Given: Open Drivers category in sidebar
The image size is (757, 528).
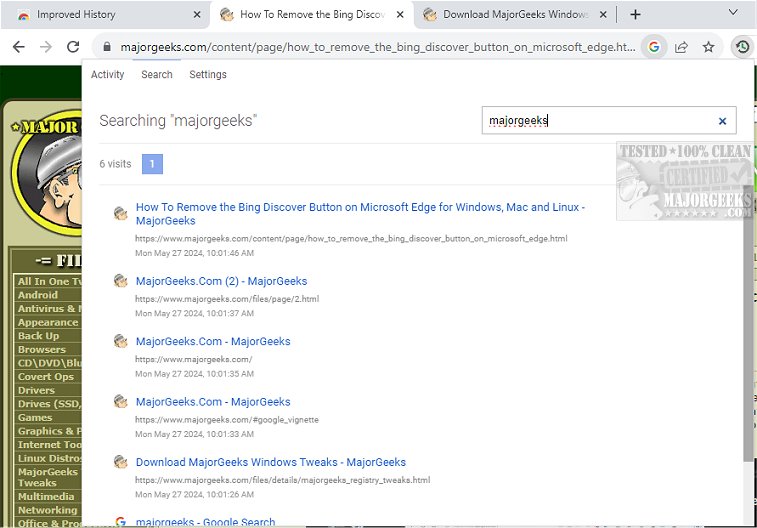Looking at the screenshot, I should [x=36, y=390].
